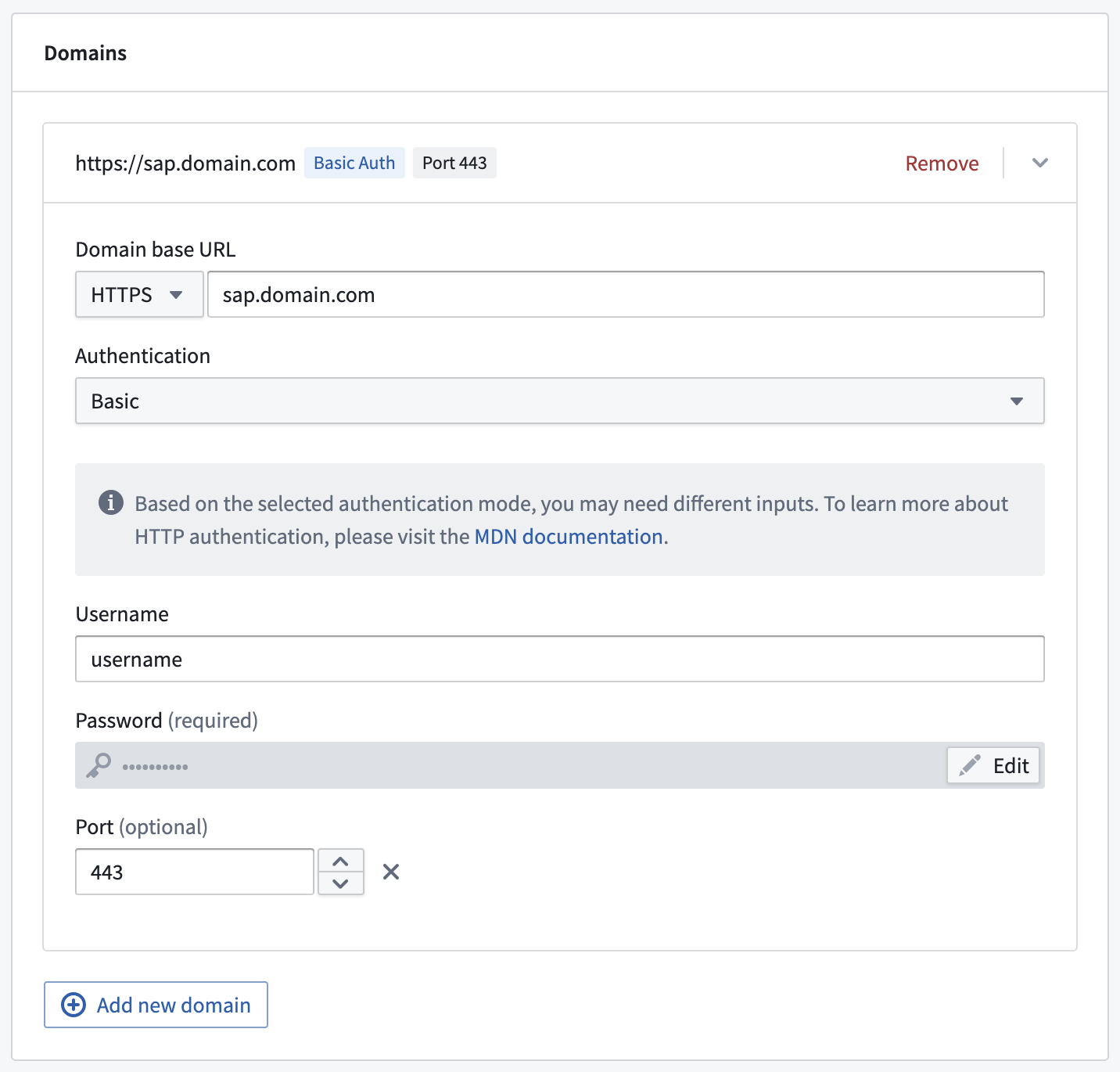Click the Port 443 tag

click(x=454, y=163)
